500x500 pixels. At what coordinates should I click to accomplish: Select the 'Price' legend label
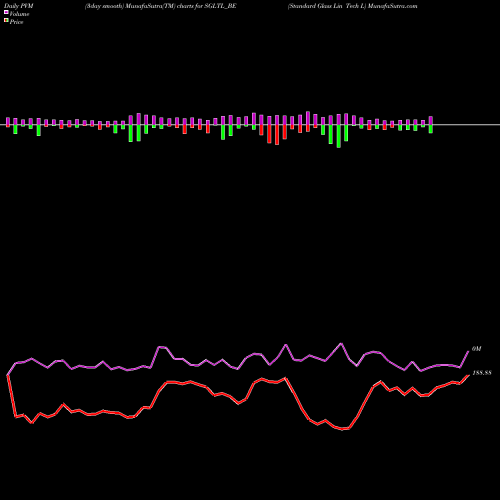pos(16,22)
